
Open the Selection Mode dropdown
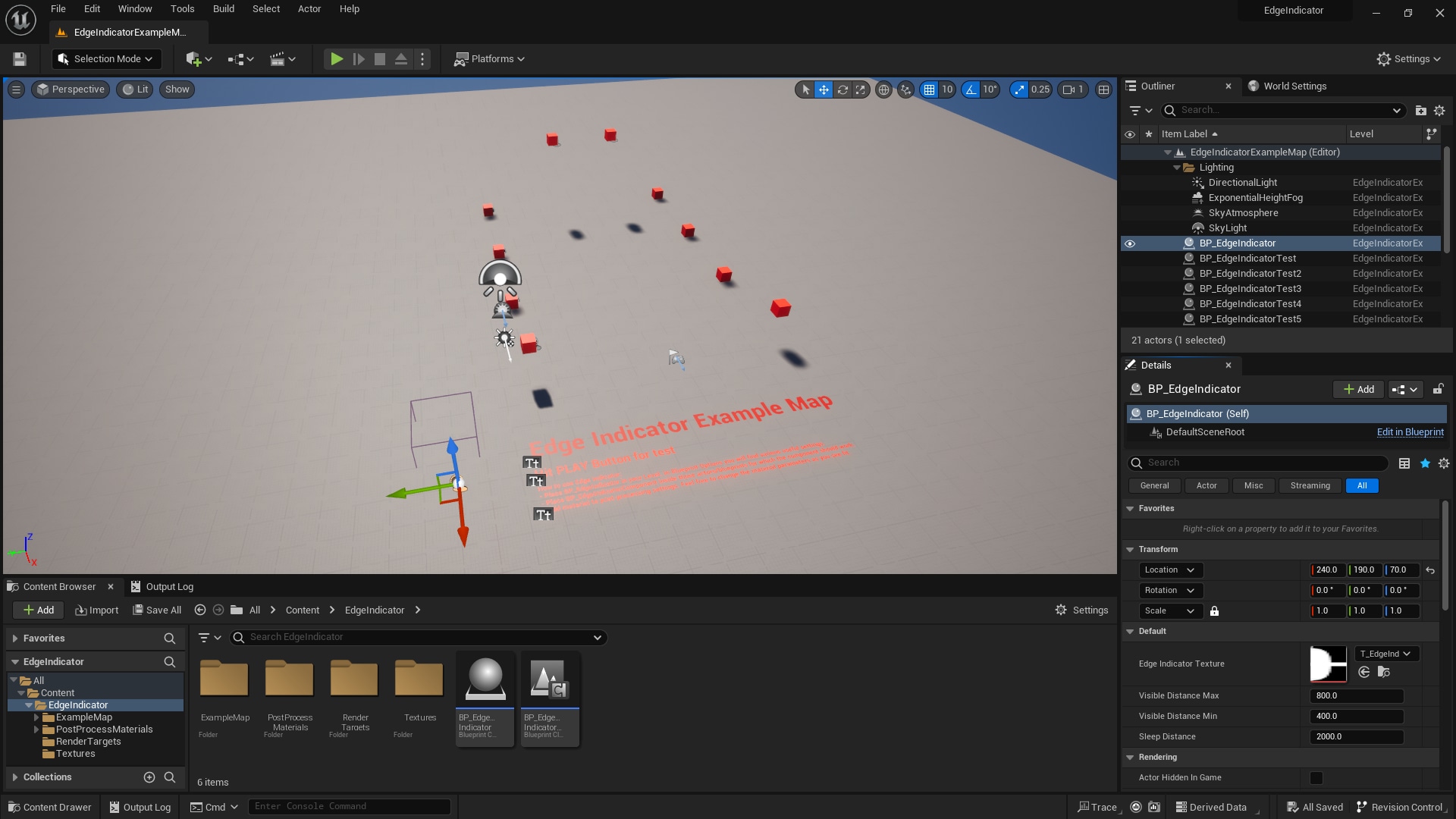click(x=105, y=58)
